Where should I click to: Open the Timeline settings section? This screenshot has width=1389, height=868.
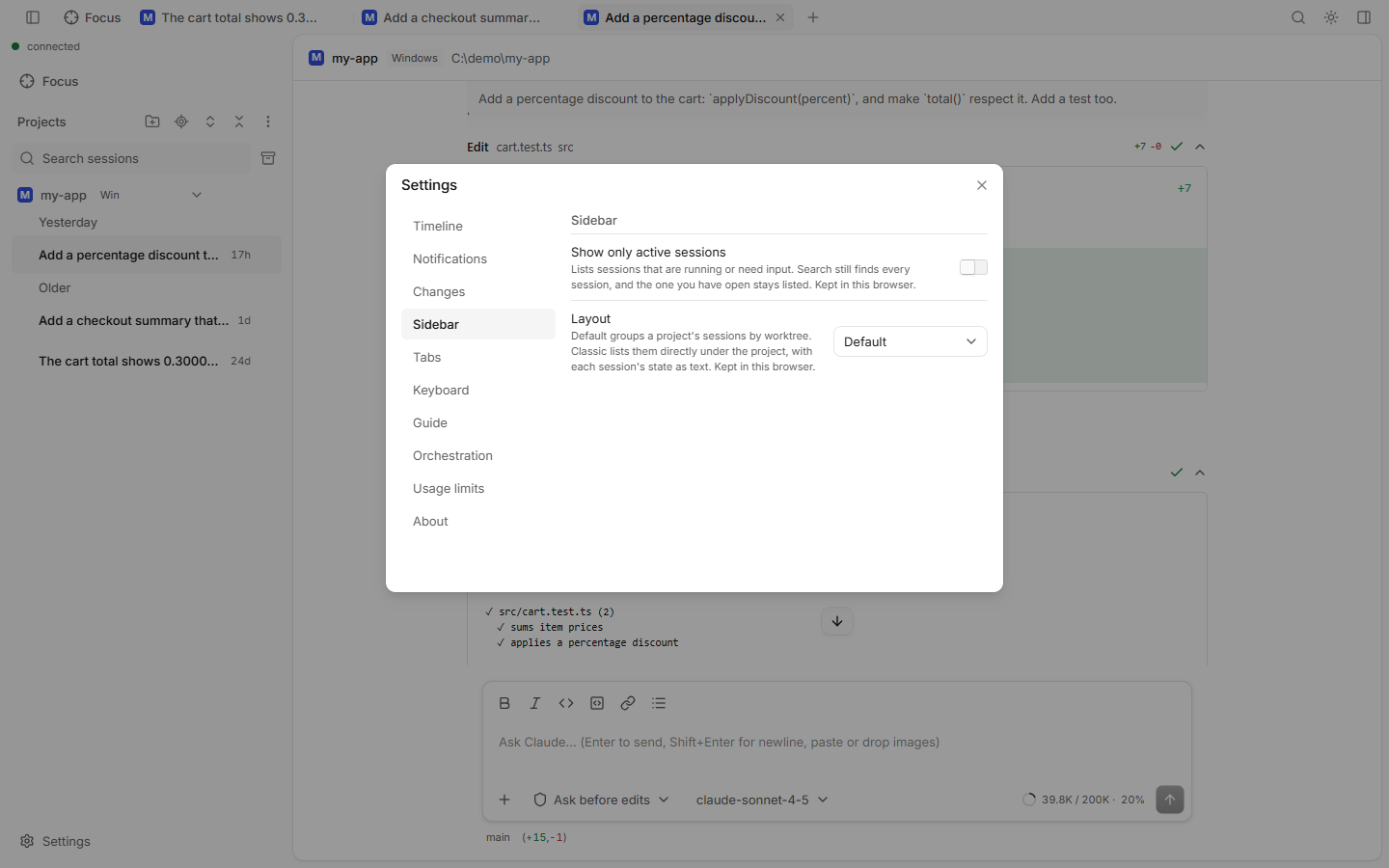tap(478, 226)
